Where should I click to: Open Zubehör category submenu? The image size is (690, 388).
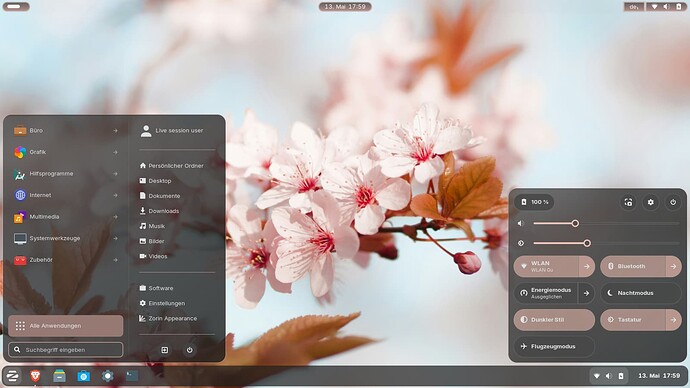point(66,260)
